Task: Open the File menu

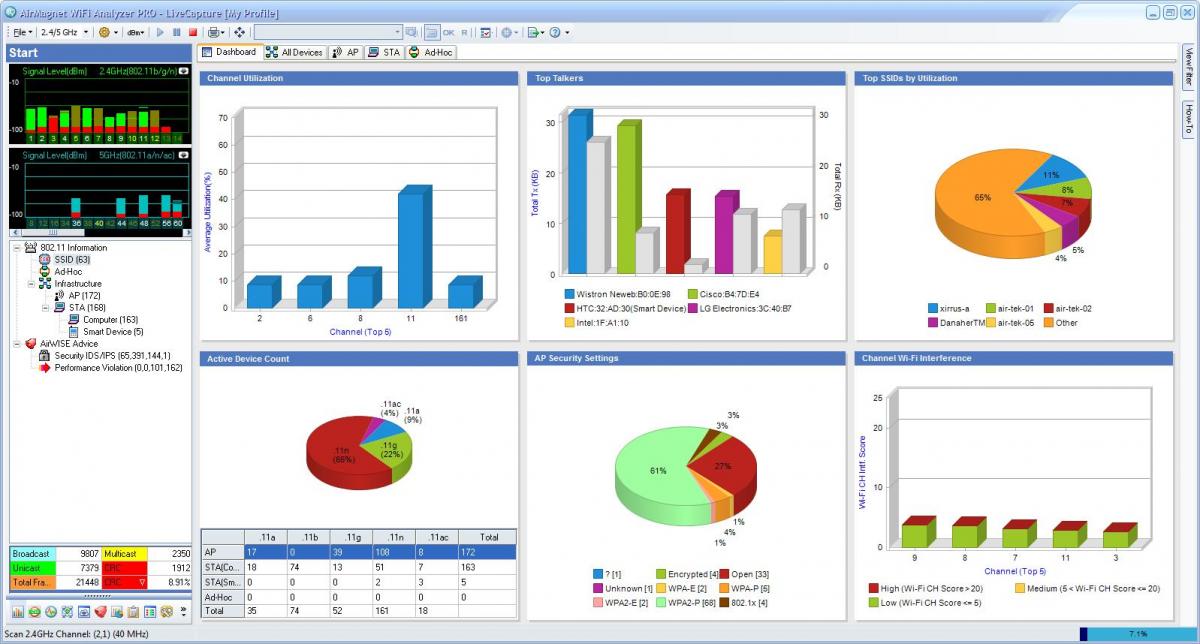Action: point(20,32)
